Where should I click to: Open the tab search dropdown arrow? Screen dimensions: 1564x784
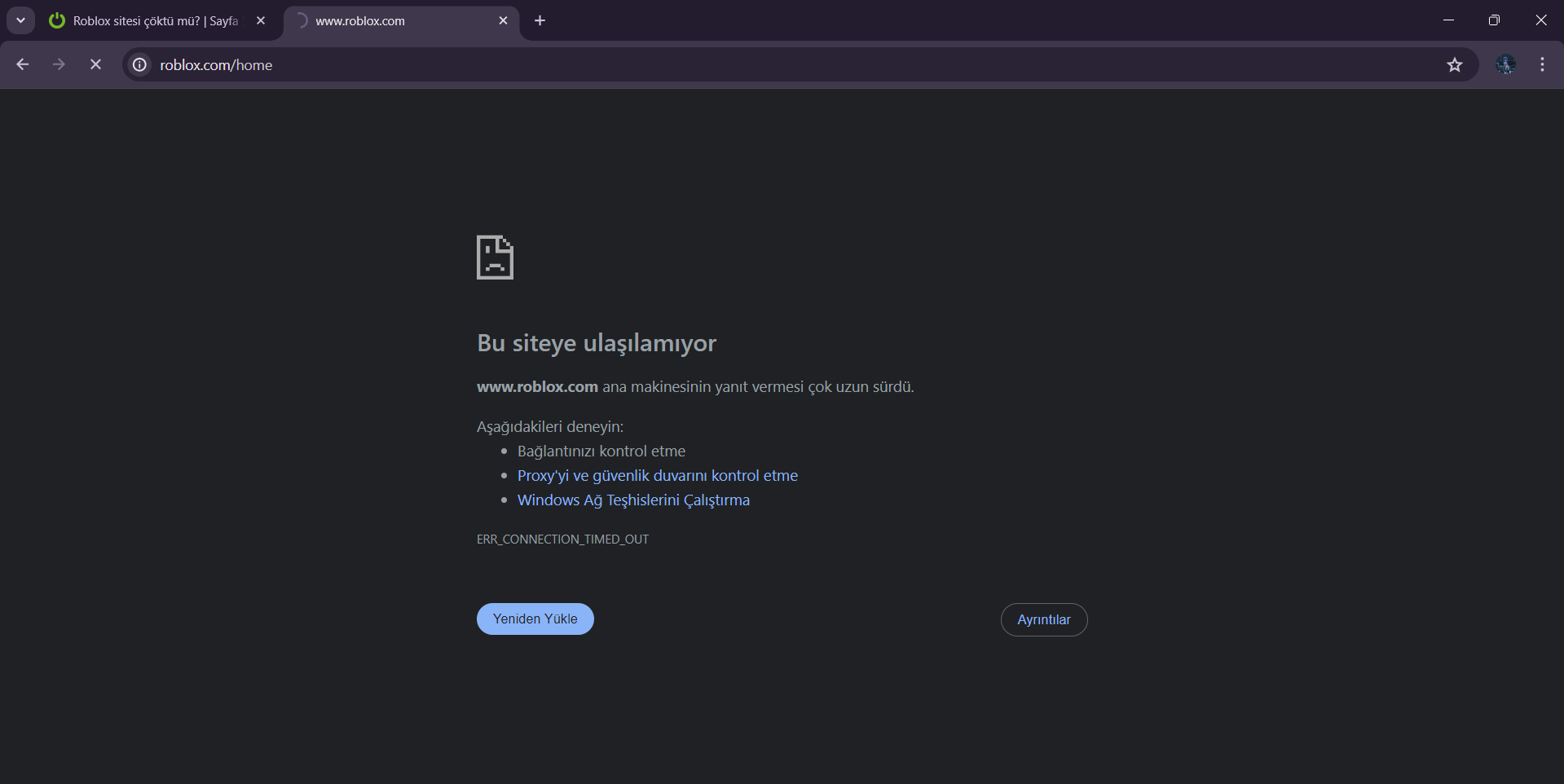coord(20,20)
